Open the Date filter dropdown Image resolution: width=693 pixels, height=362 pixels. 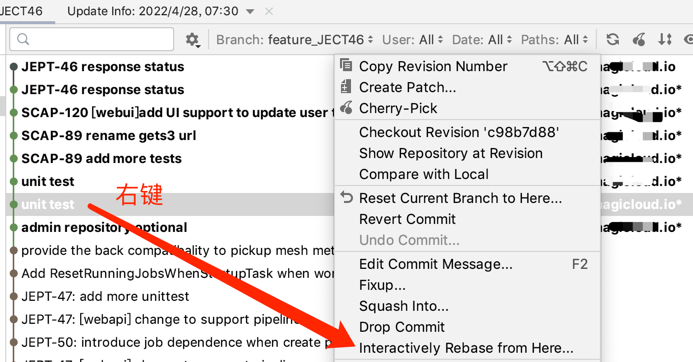(x=482, y=40)
